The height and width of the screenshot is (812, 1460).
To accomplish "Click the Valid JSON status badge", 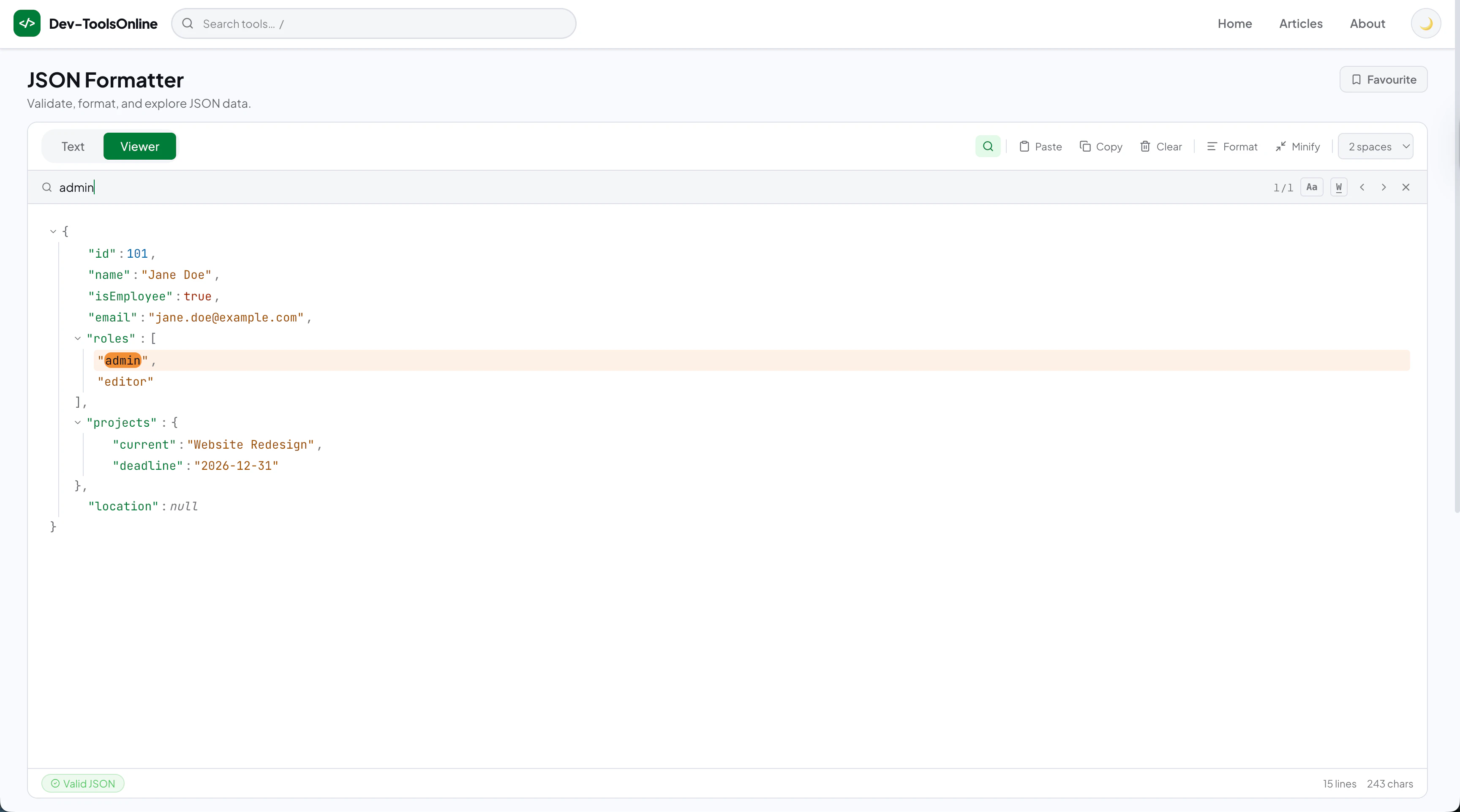I will click(83, 783).
